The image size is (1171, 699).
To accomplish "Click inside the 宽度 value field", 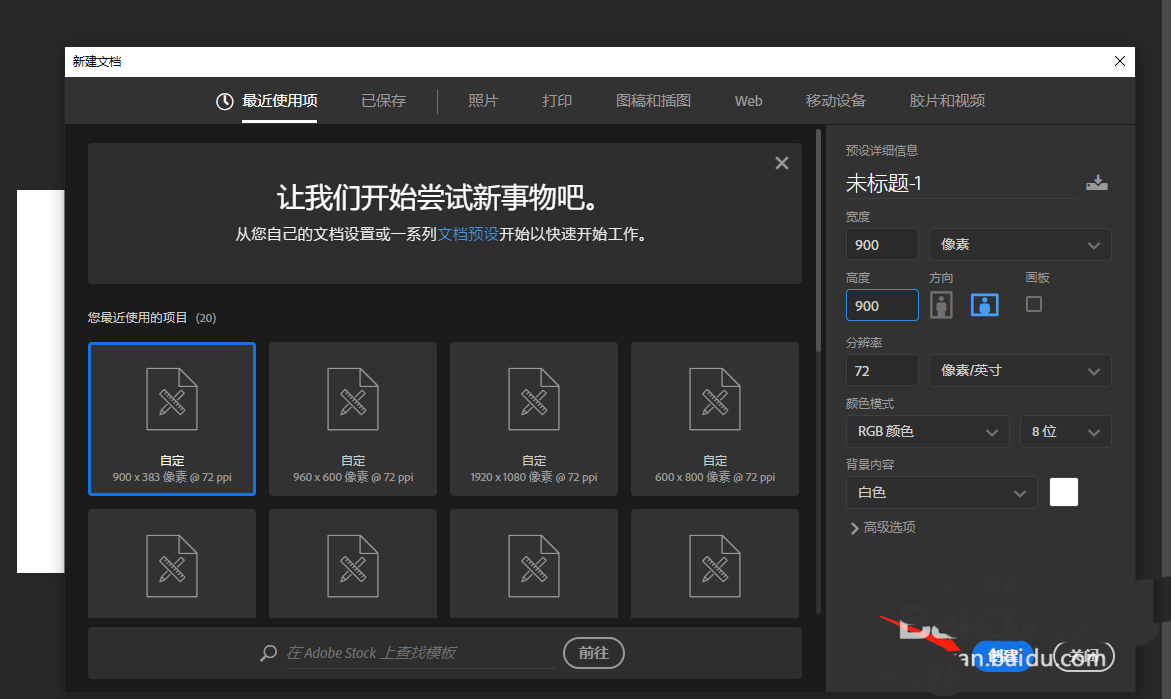I will click(x=881, y=244).
